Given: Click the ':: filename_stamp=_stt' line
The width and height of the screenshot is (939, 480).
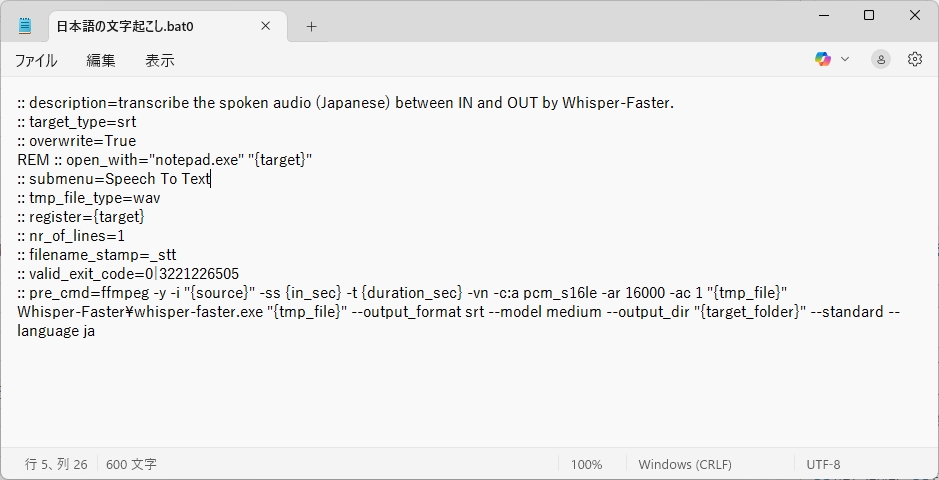Looking at the screenshot, I should point(96,255).
